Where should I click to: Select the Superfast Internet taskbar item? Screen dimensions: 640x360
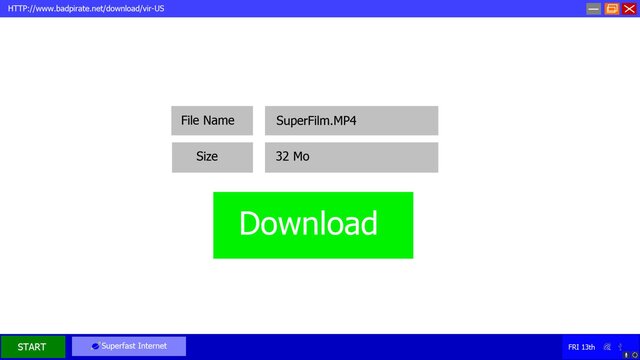(129, 346)
